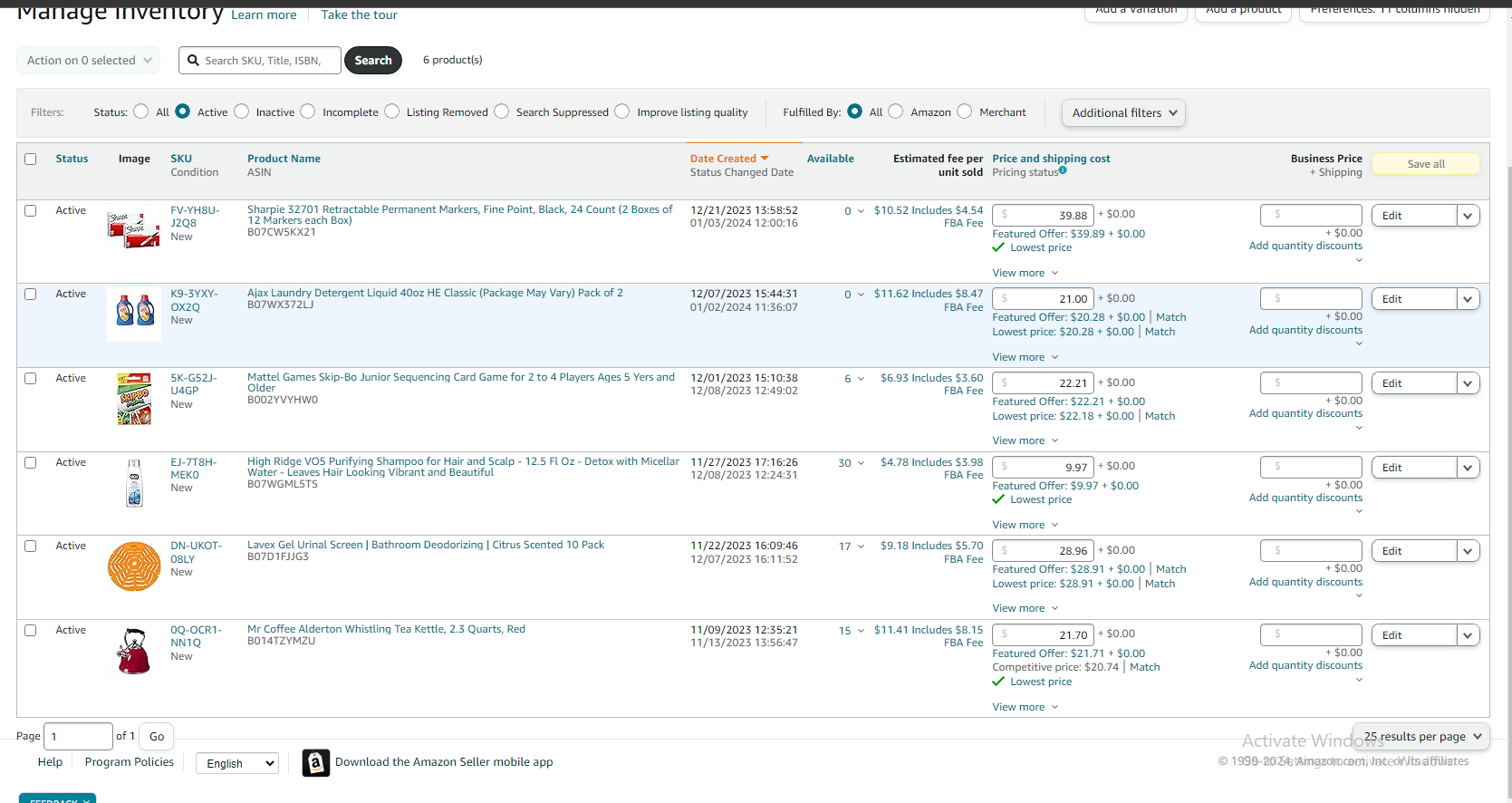This screenshot has width=1512, height=803.
Task: Sort by the Status column header
Action: click(x=72, y=159)
